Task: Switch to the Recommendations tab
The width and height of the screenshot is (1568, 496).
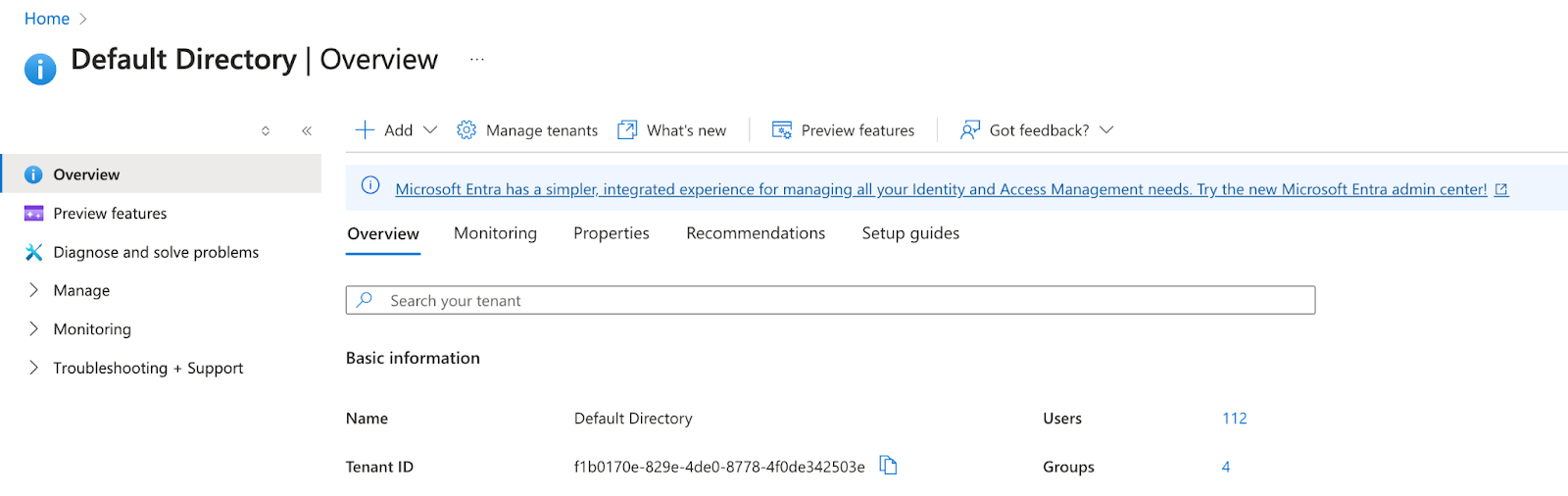Action: coord(756,233)
